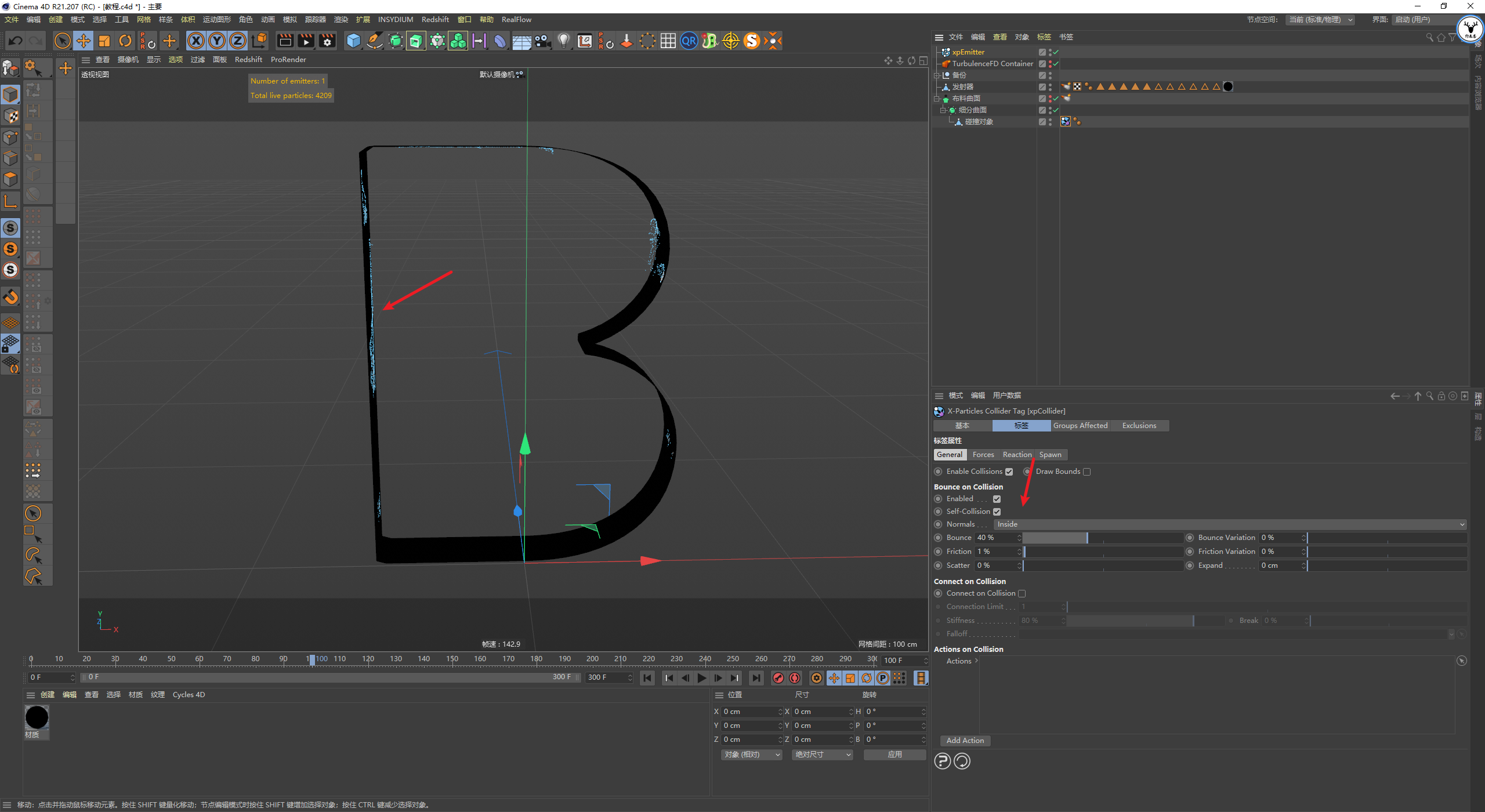
Task: Click the Undo arrow icon
Action: (16, 41)
